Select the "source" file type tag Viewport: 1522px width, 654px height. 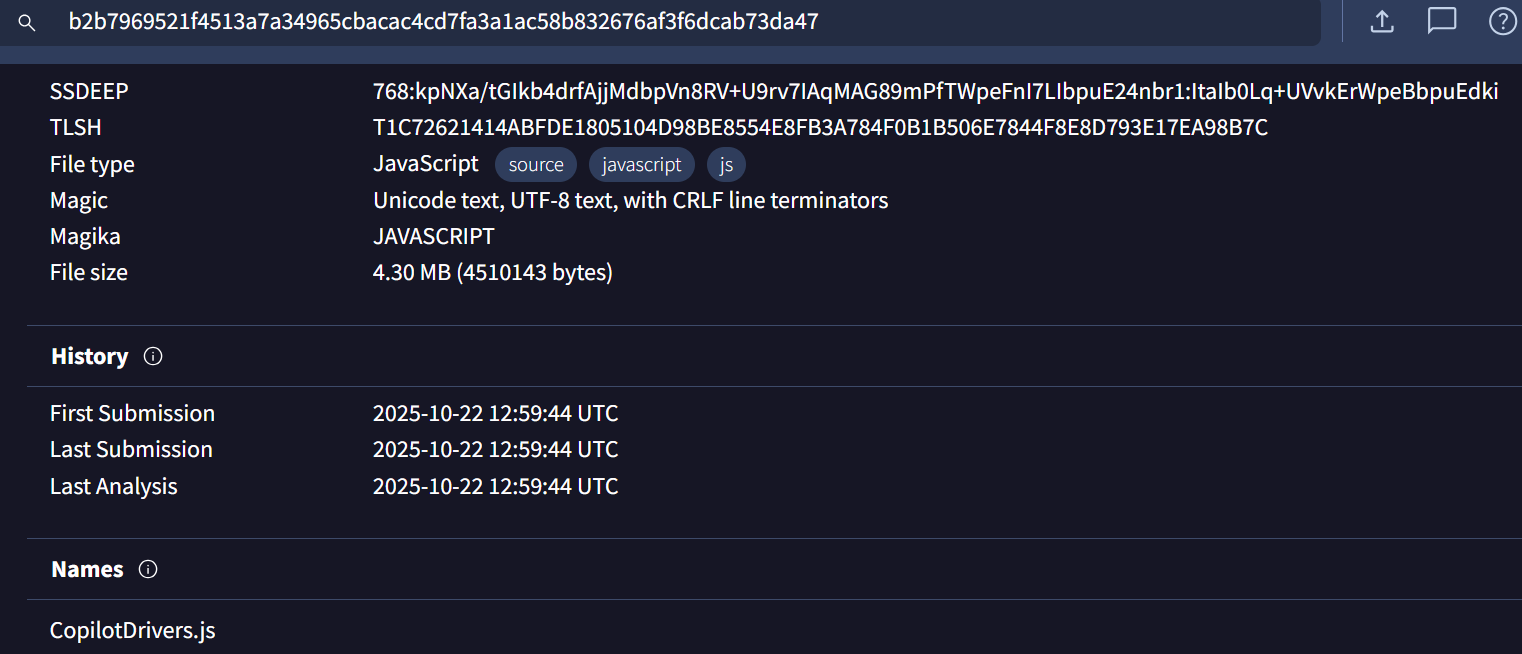pyautogui.click(x=536, y=165)
